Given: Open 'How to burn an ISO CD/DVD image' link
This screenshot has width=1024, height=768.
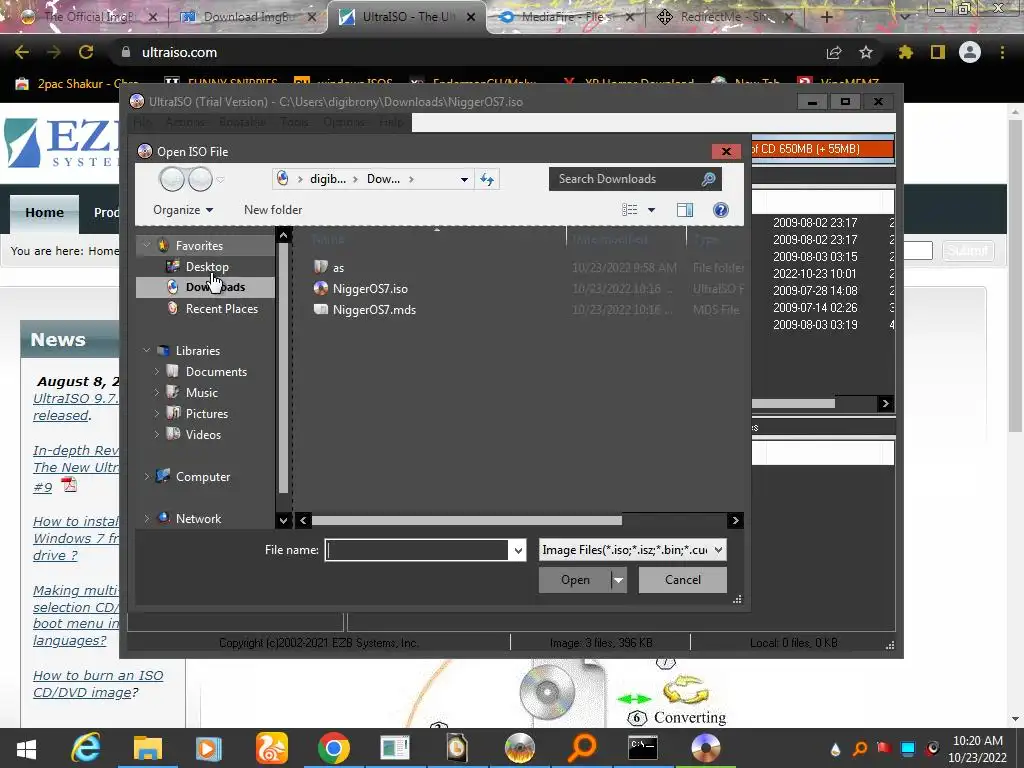Looking at the screenshot, I should [98, 684].
